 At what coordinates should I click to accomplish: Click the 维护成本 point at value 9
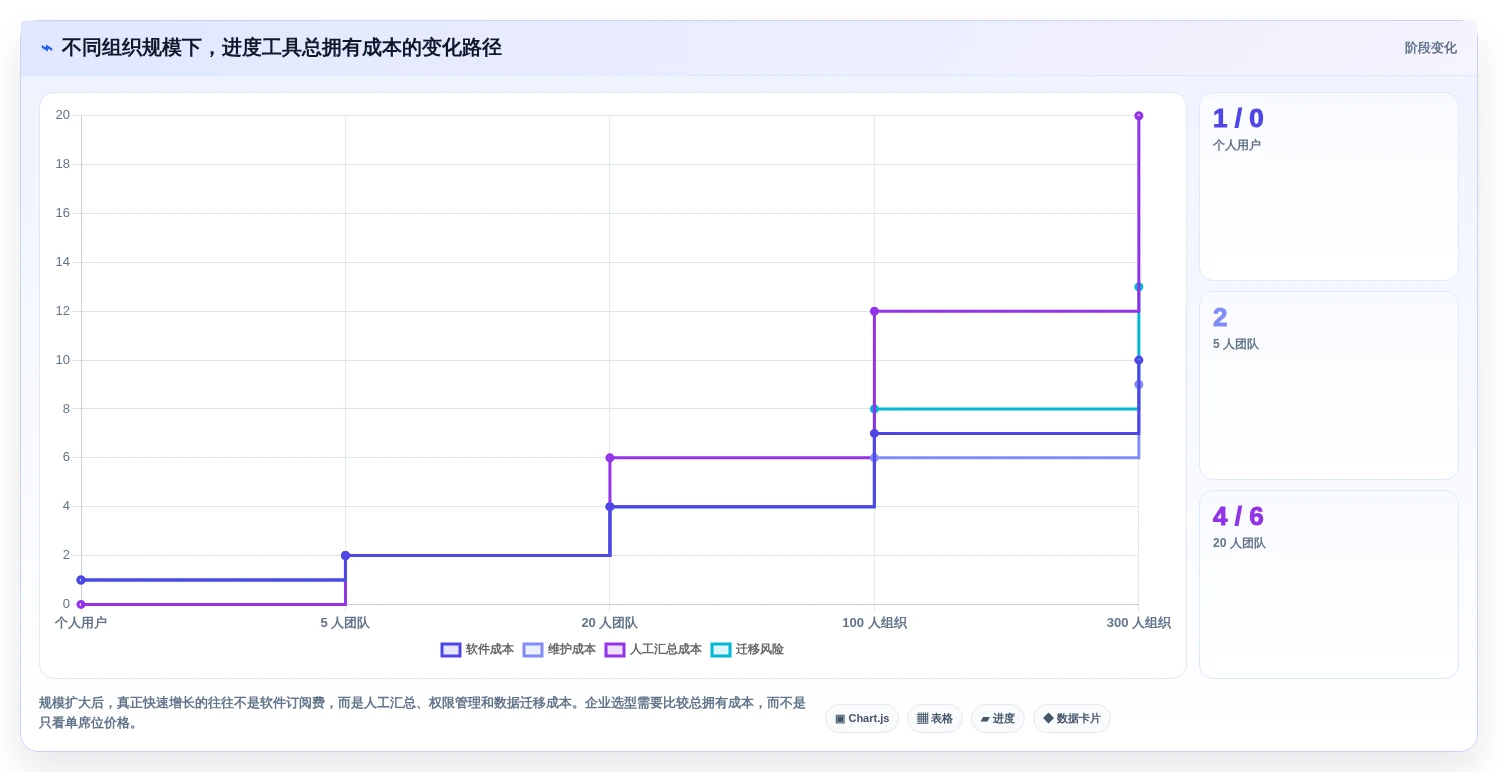tap(1138, 385)
